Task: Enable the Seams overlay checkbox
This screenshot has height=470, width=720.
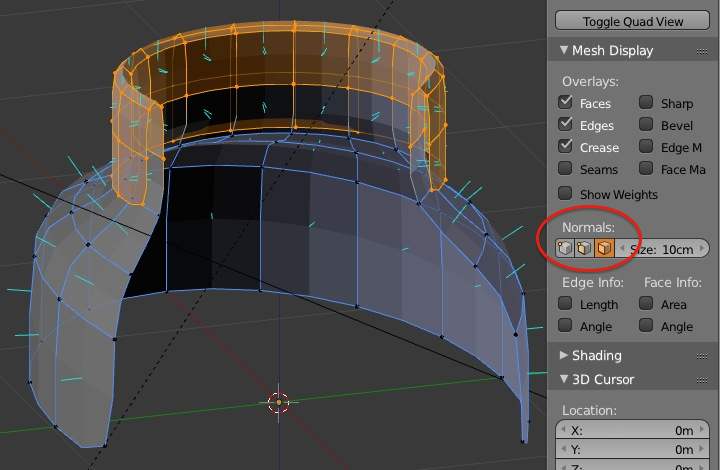Action: [565, 168]
